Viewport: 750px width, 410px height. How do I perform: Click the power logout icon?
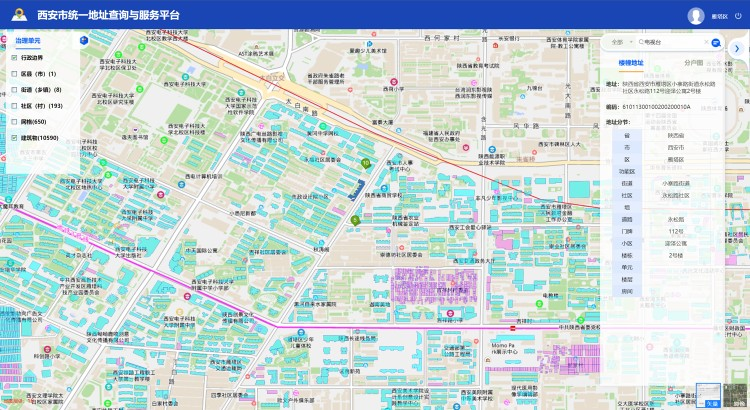(738, 16)
